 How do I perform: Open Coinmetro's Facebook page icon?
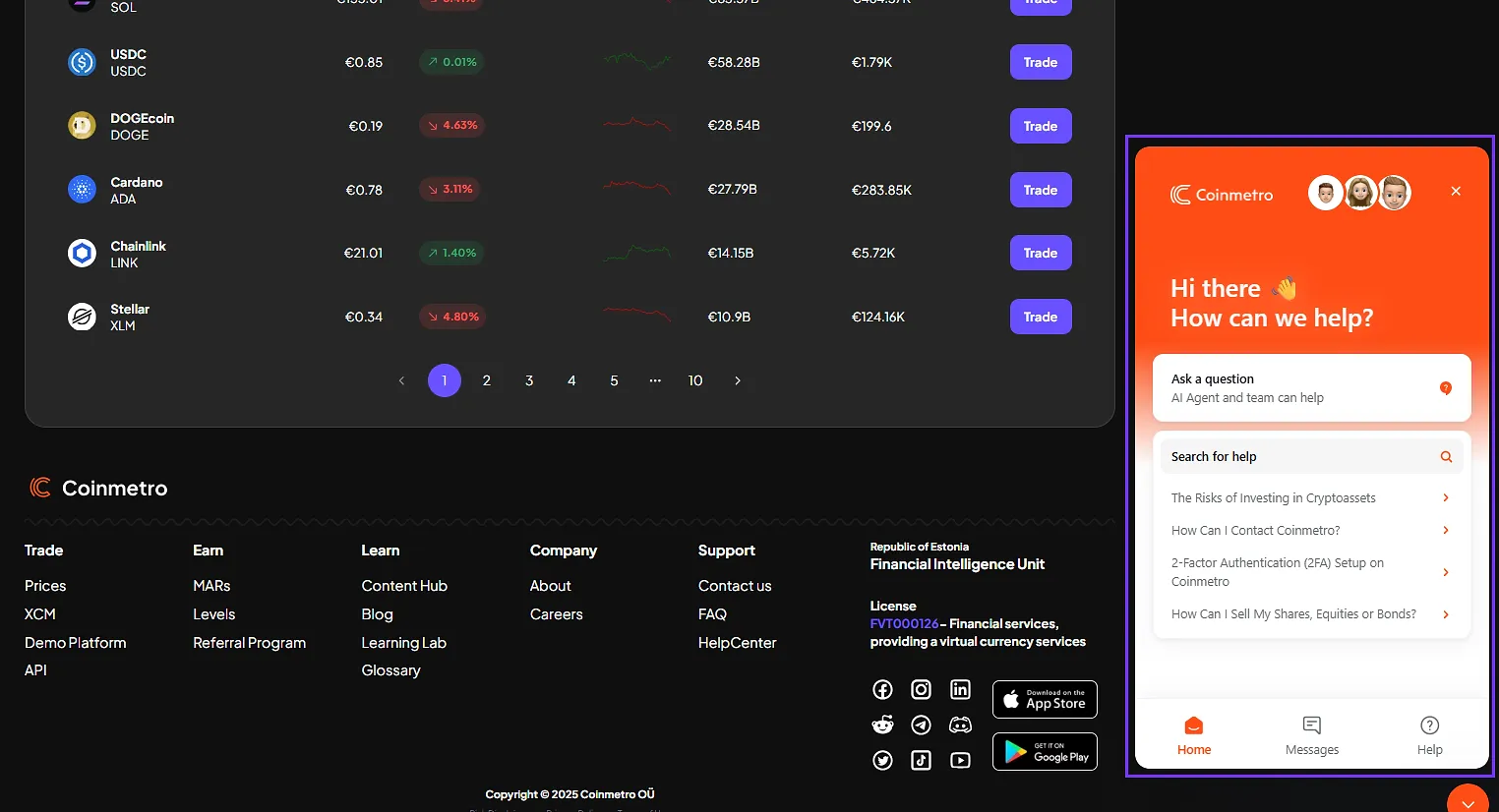[882, 690]
